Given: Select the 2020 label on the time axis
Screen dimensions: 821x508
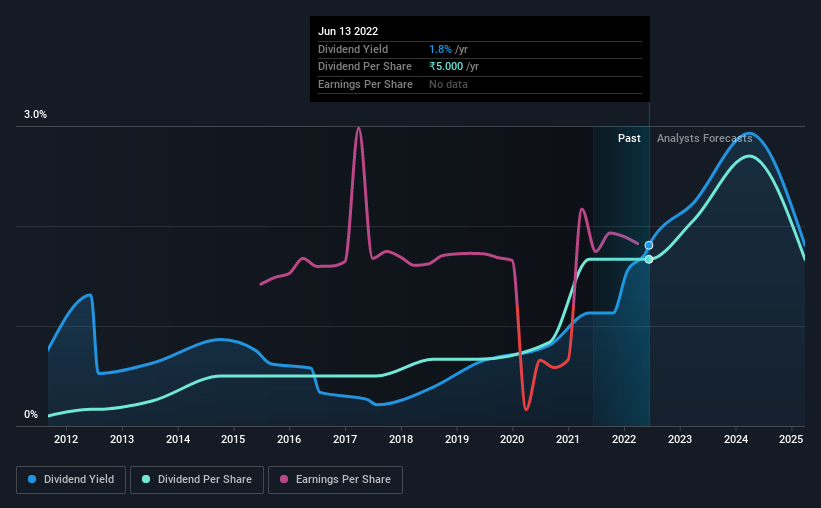Looking at the screenshot, I should 512,439.
